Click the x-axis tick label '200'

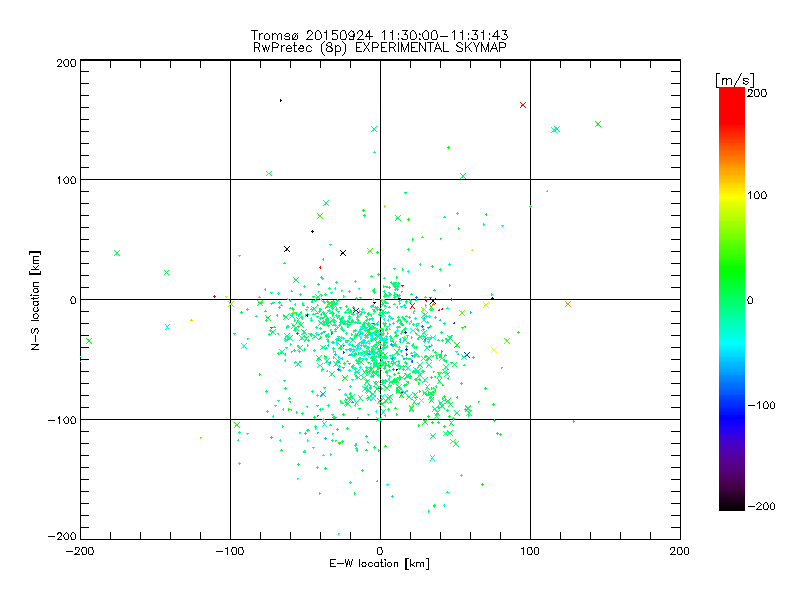tap(679, 551)
